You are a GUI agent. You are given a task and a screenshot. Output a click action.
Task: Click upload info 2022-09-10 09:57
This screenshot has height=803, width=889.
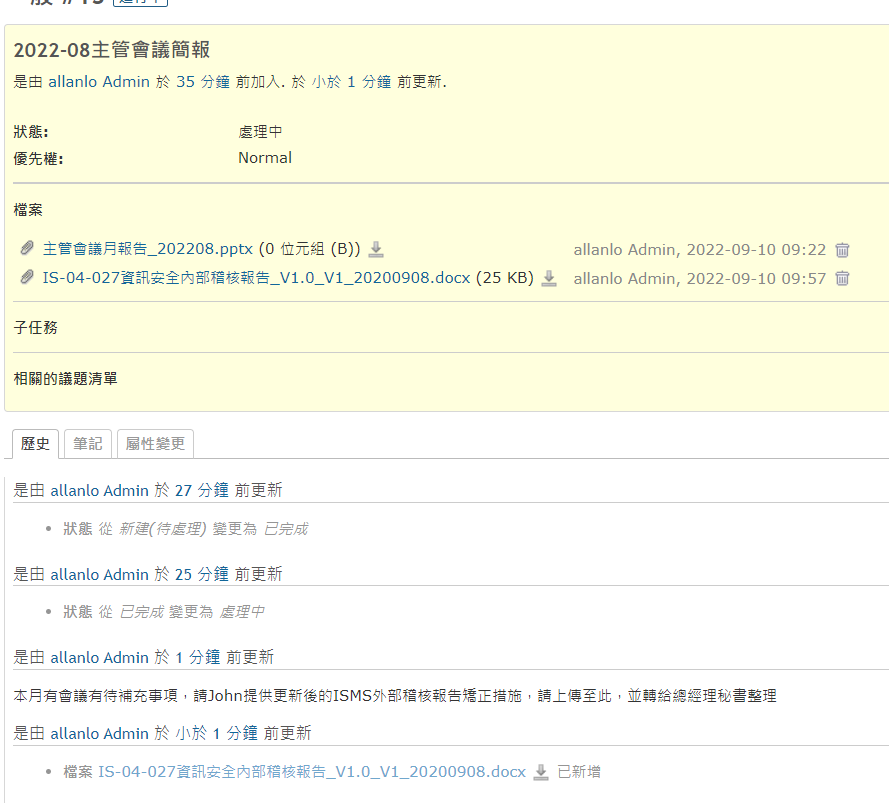pos(700,278)
